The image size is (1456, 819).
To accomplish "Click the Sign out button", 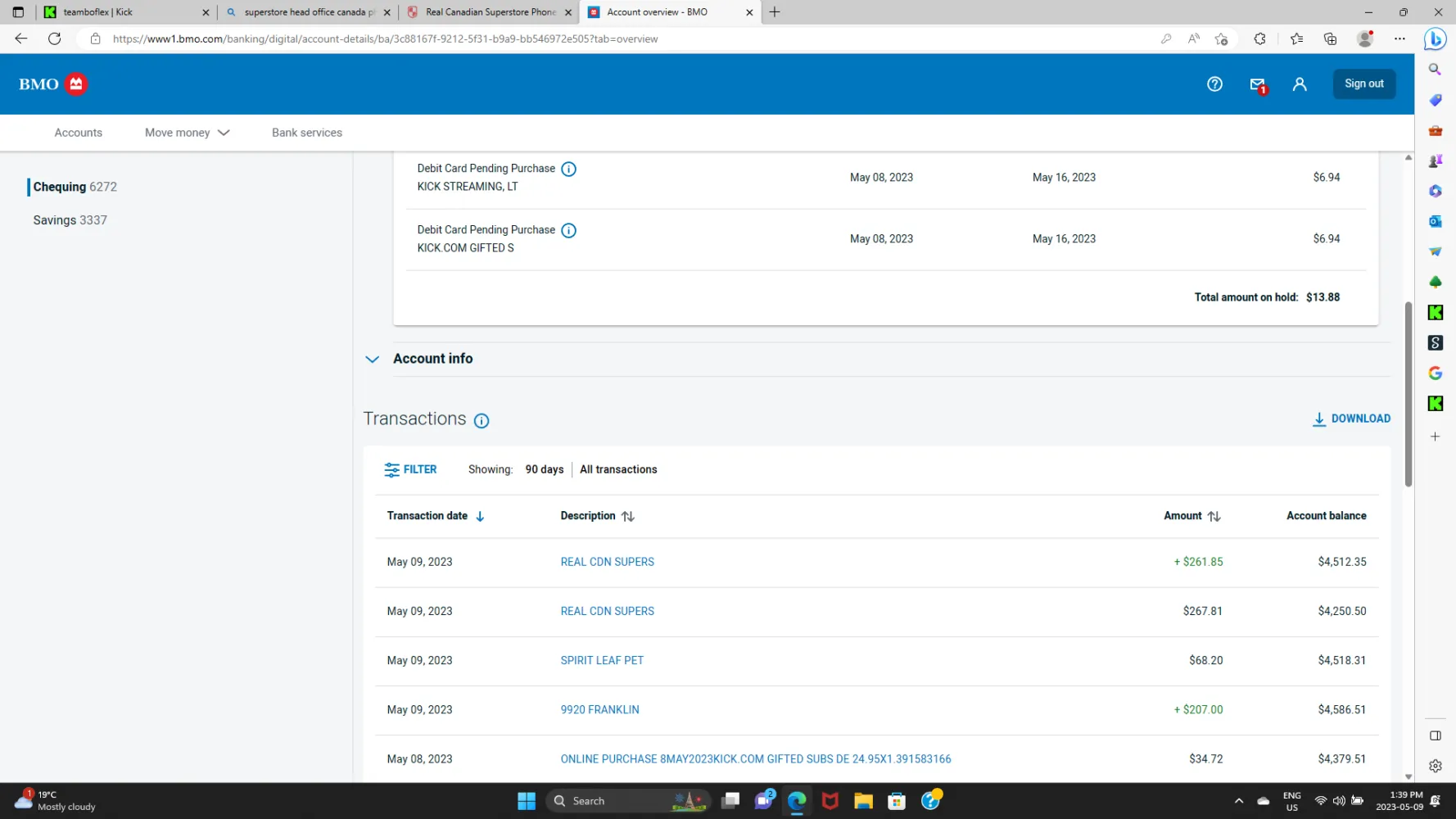I will click(x=1363, y=84).
